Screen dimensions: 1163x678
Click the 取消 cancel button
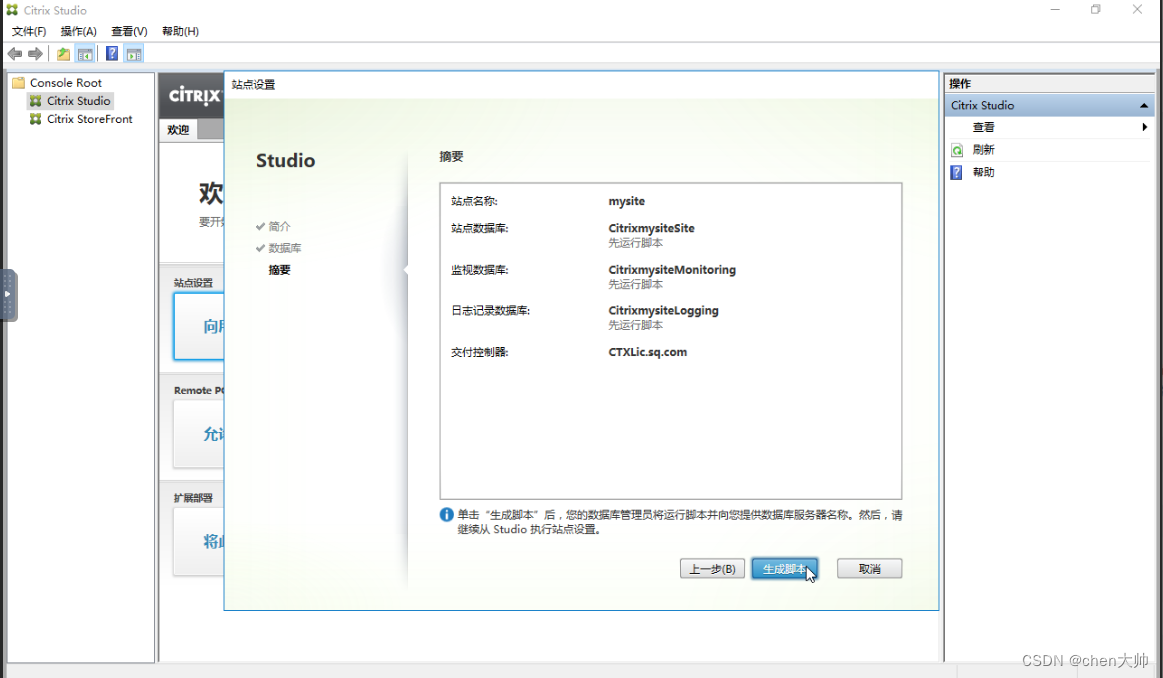pos(869,569)
